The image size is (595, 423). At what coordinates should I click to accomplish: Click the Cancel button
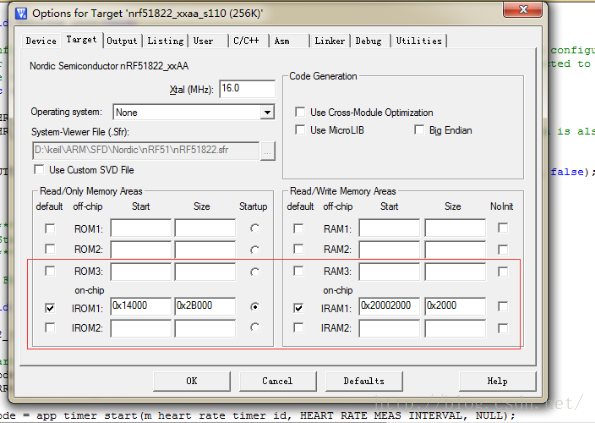point(277,381)
